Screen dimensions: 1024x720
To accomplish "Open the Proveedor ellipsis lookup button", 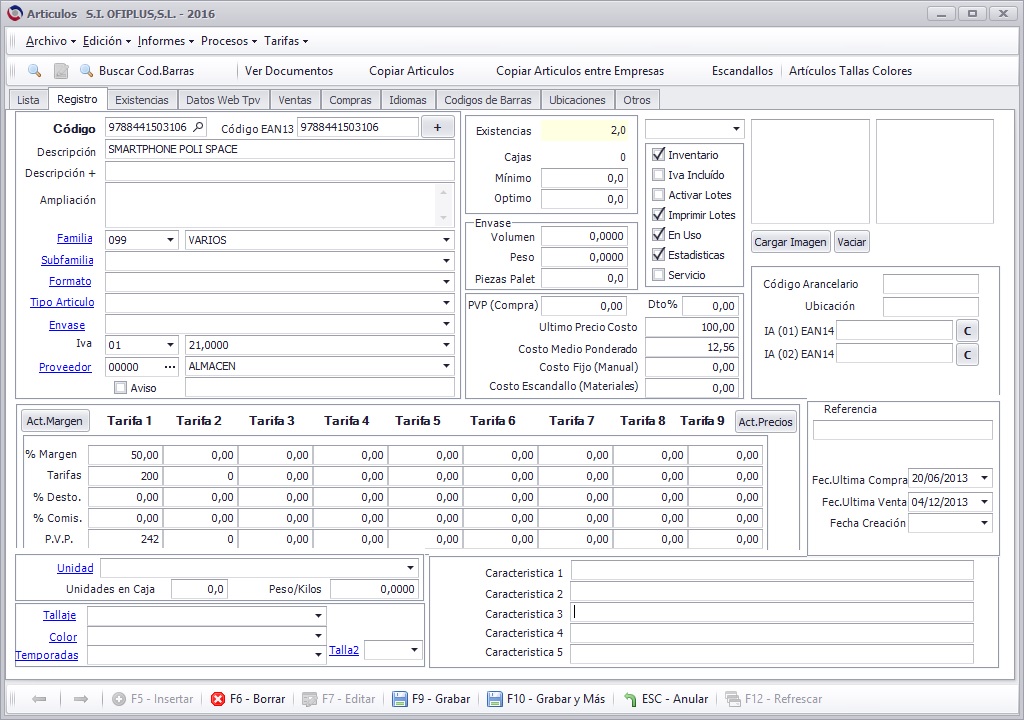I will pyautogui.click(x=170, y=367).
